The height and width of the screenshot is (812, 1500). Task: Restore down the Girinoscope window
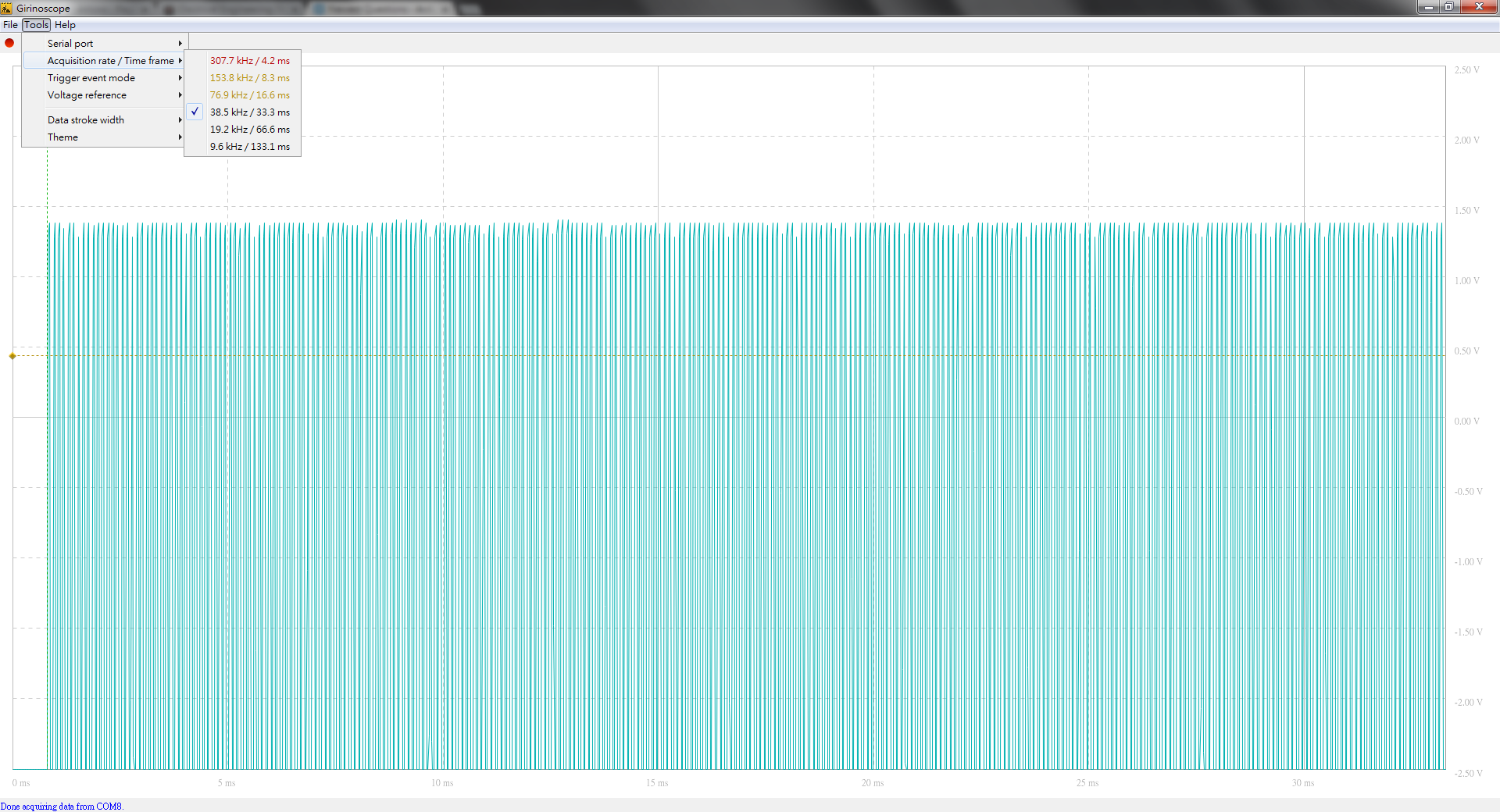point(1448,7)
